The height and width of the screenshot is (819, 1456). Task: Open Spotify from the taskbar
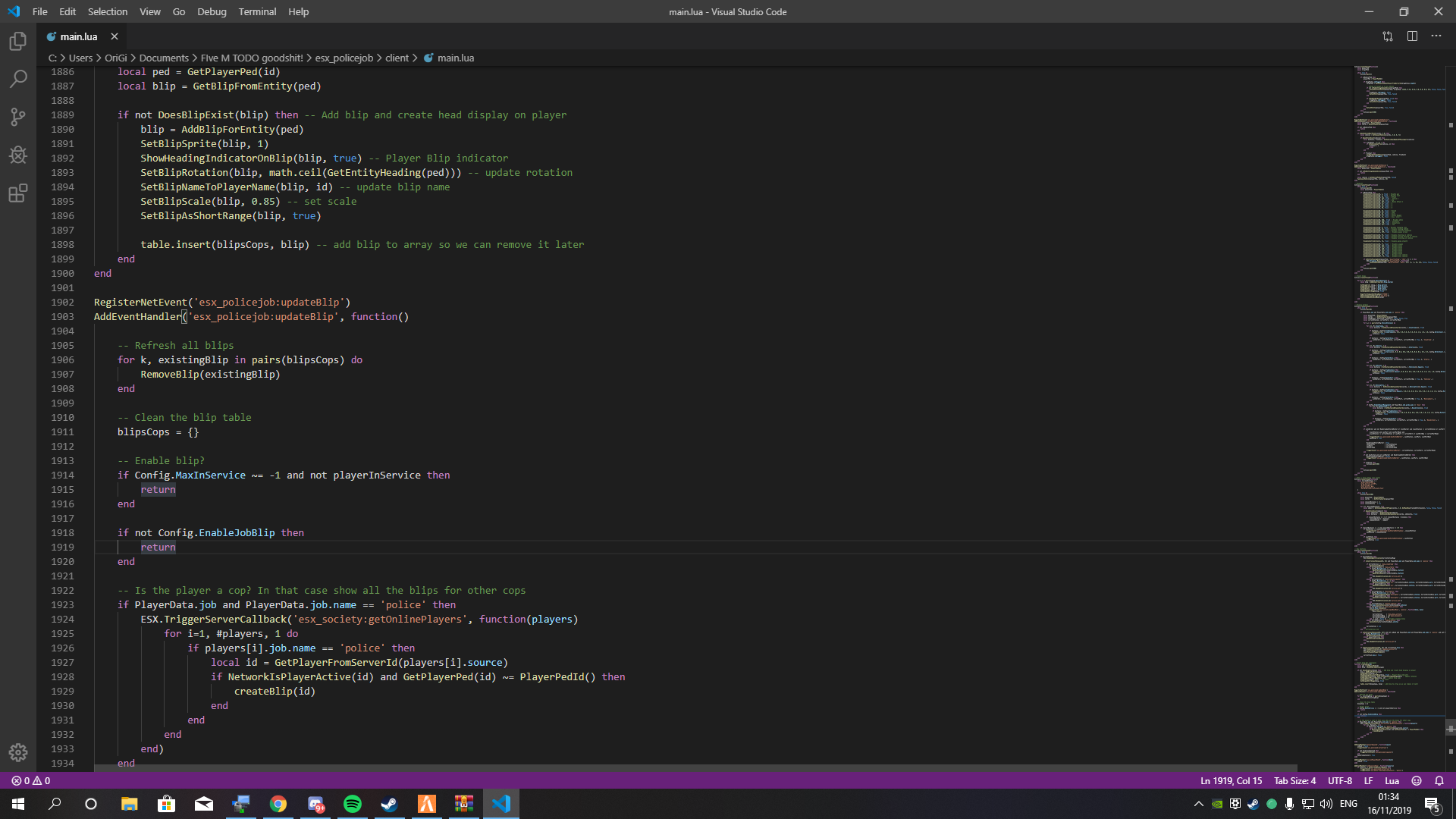(353, 804)
